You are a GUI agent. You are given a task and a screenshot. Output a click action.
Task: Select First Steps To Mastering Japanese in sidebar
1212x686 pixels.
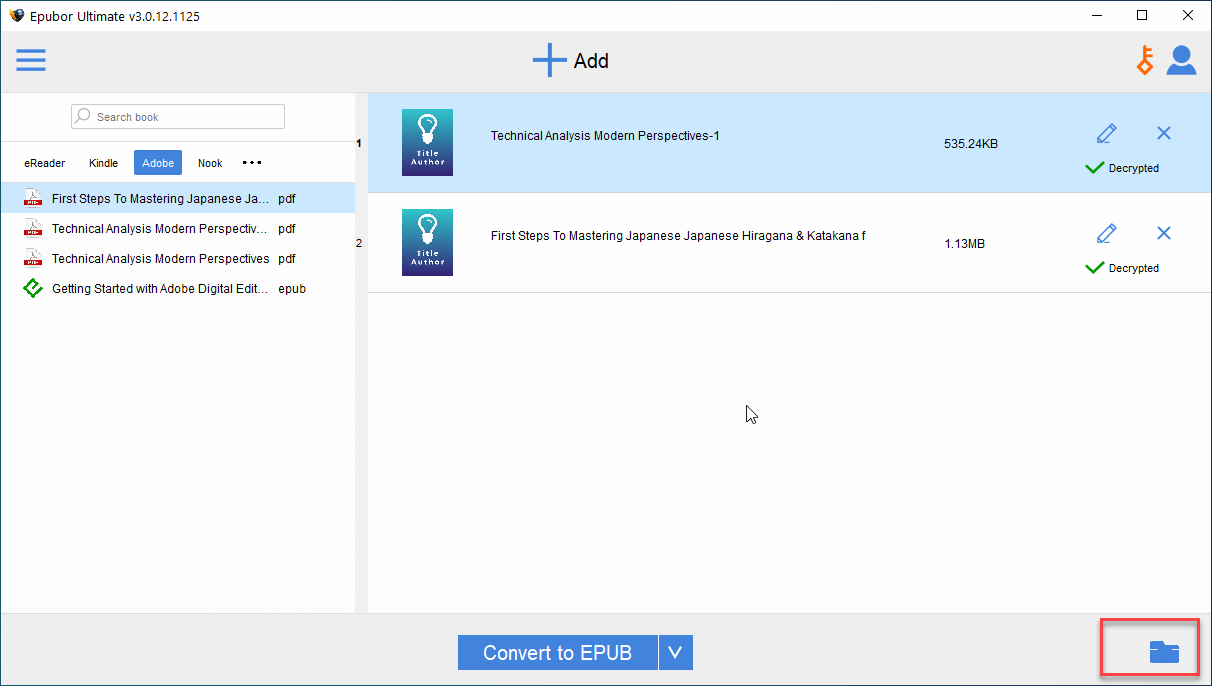coord(178,198)
